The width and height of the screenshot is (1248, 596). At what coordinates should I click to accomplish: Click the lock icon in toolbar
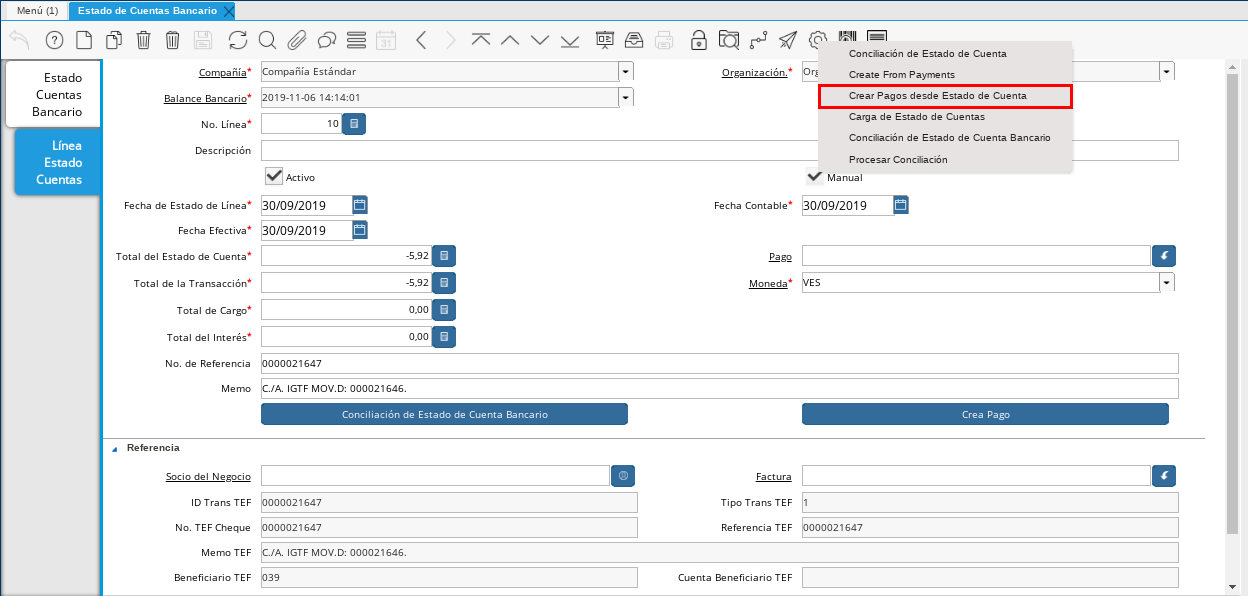[x=699, y=40]
